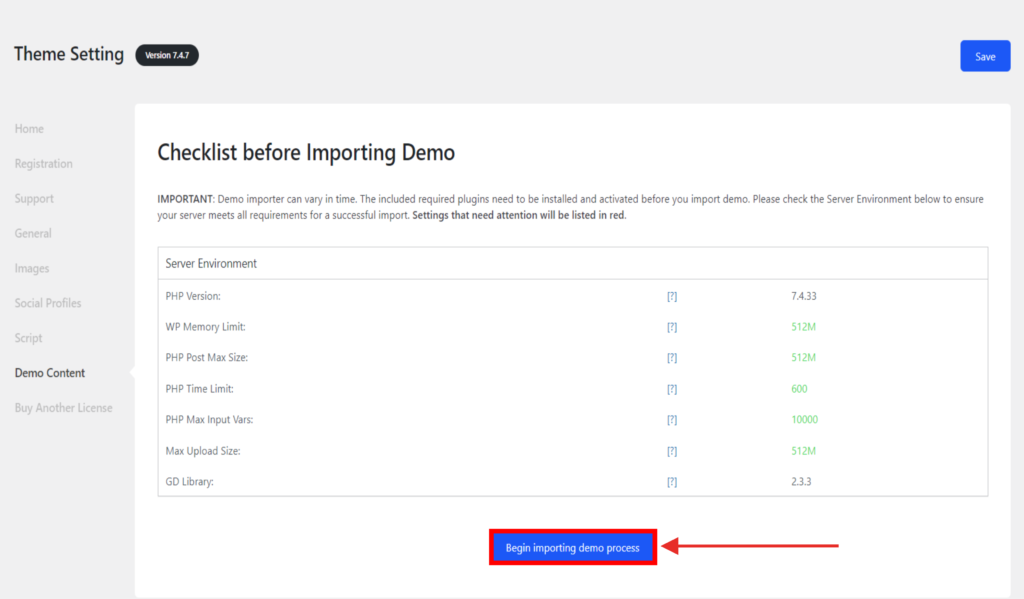This screenshot has height=599, width=1024.
Task: Open the Images settings section
Action: (32, 269)
